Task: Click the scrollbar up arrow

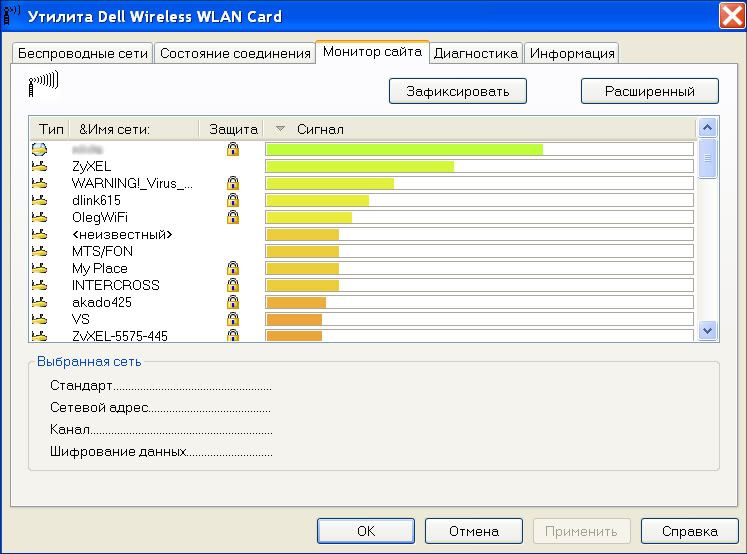Action: click(707, 128)
